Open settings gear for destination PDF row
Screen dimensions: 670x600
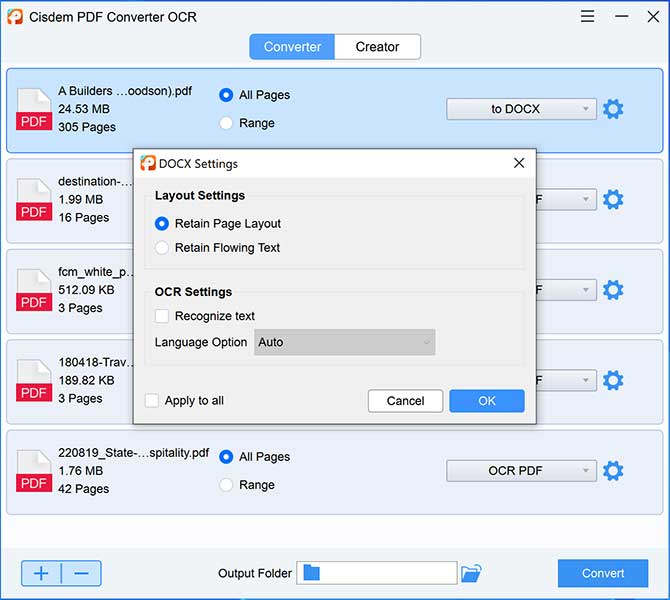point(613,199)
